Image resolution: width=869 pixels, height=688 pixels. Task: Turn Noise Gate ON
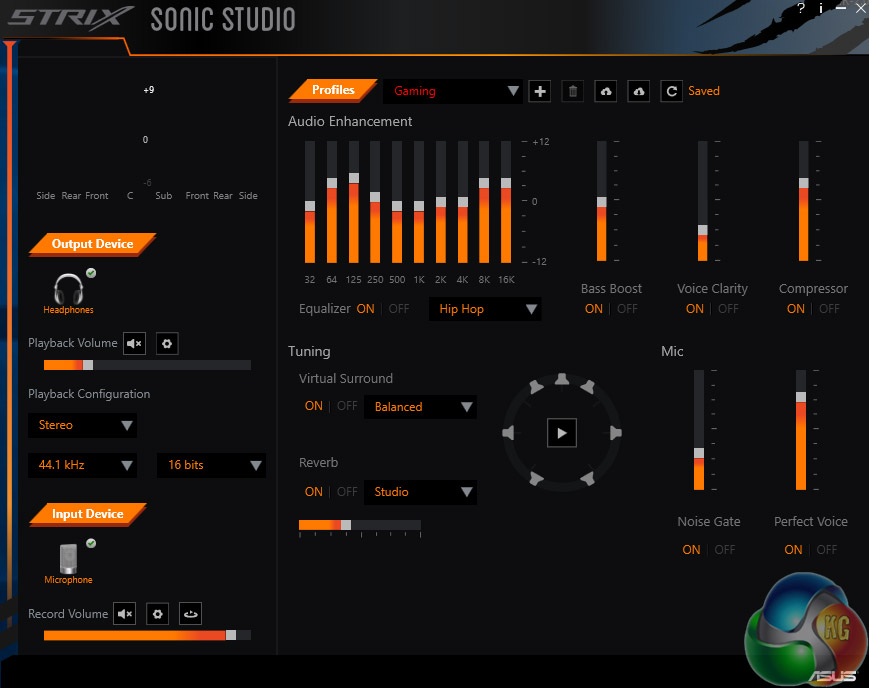(691, 549)
